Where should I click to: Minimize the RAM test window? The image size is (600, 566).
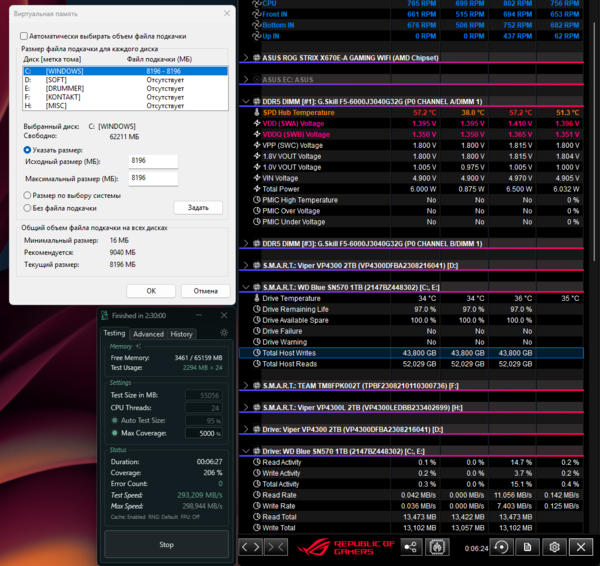click(199, 315)
